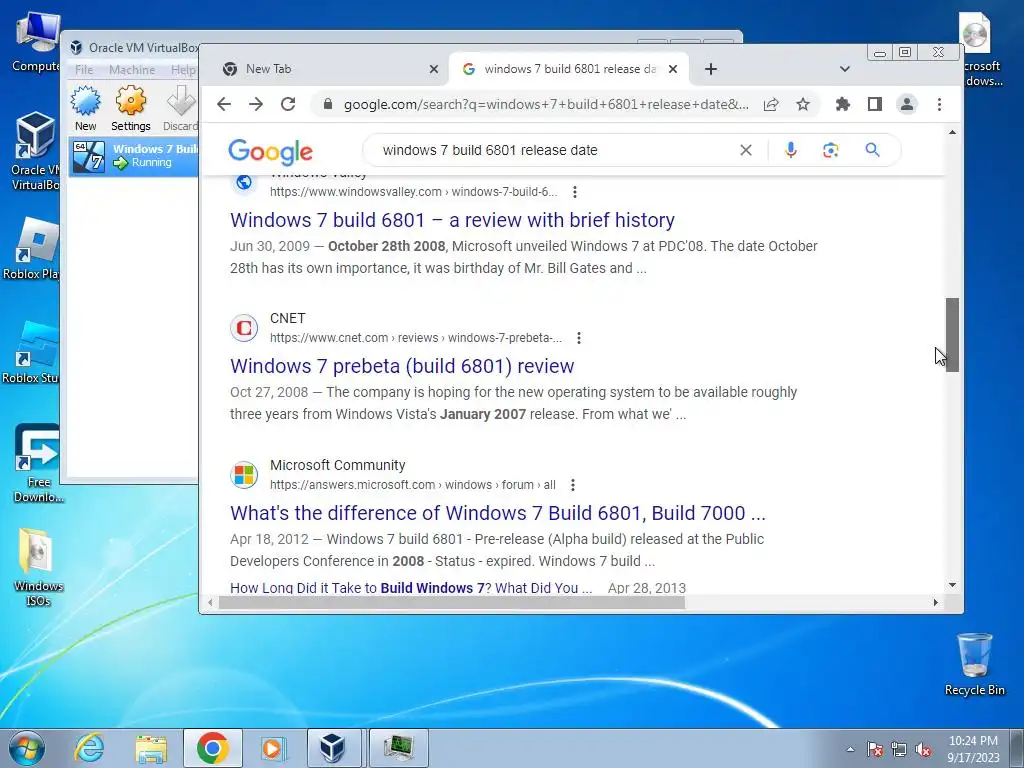Expand the tab search dropdown arrow
This screenshot has width=1024, height=768.
[844, 69]
